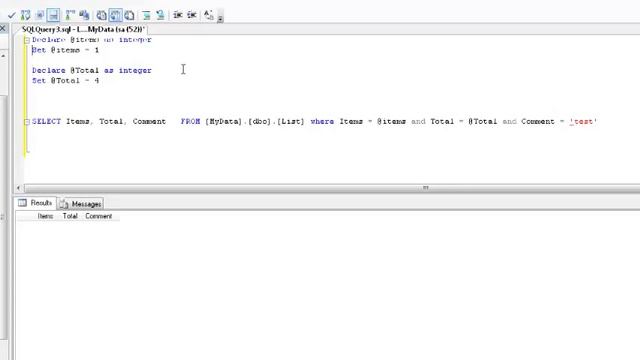Toggle Include Actual Execution Plan
Screen dimensions: 640x360
click(x=70, y=15)
